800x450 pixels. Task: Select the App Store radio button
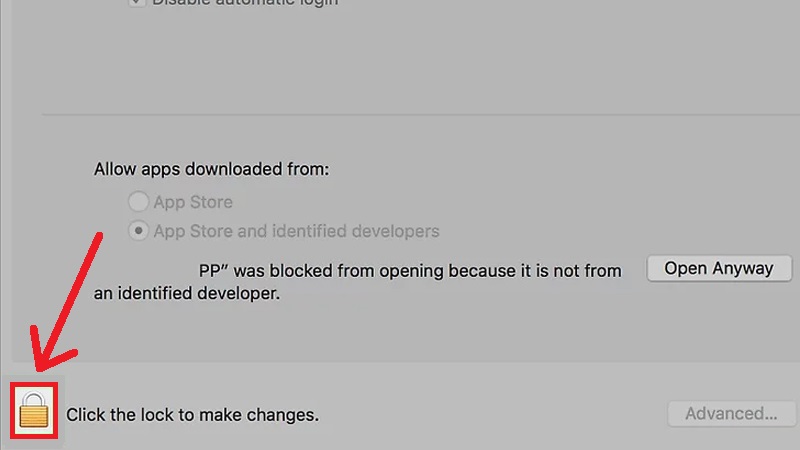(138, 202)
